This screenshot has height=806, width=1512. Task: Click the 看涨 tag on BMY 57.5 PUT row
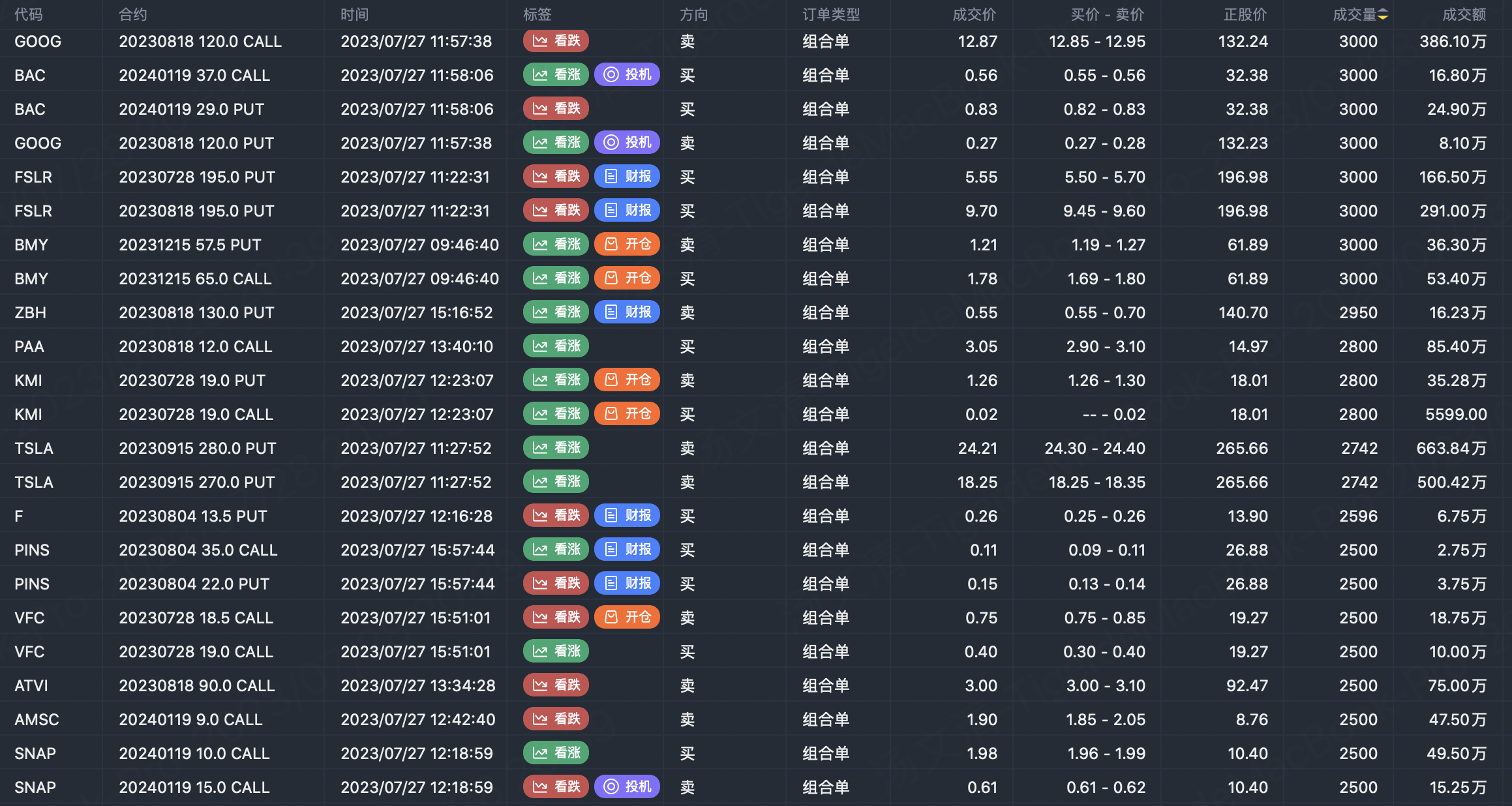tap(556, 245)
